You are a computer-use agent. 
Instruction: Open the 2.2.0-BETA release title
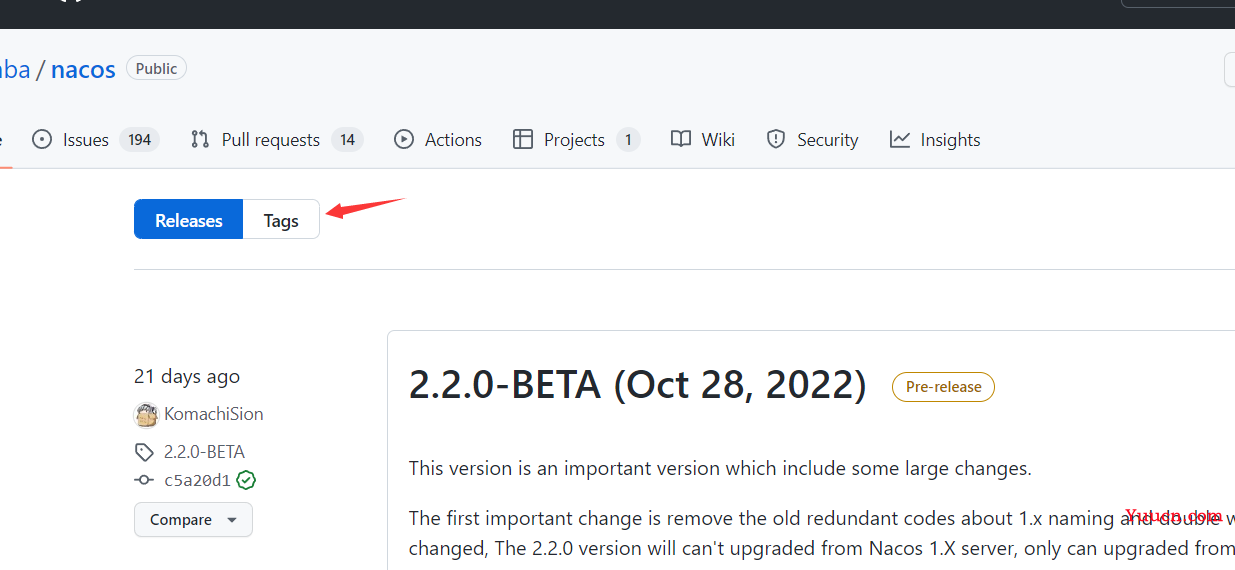pyautogui.click(x=637, y=385)
